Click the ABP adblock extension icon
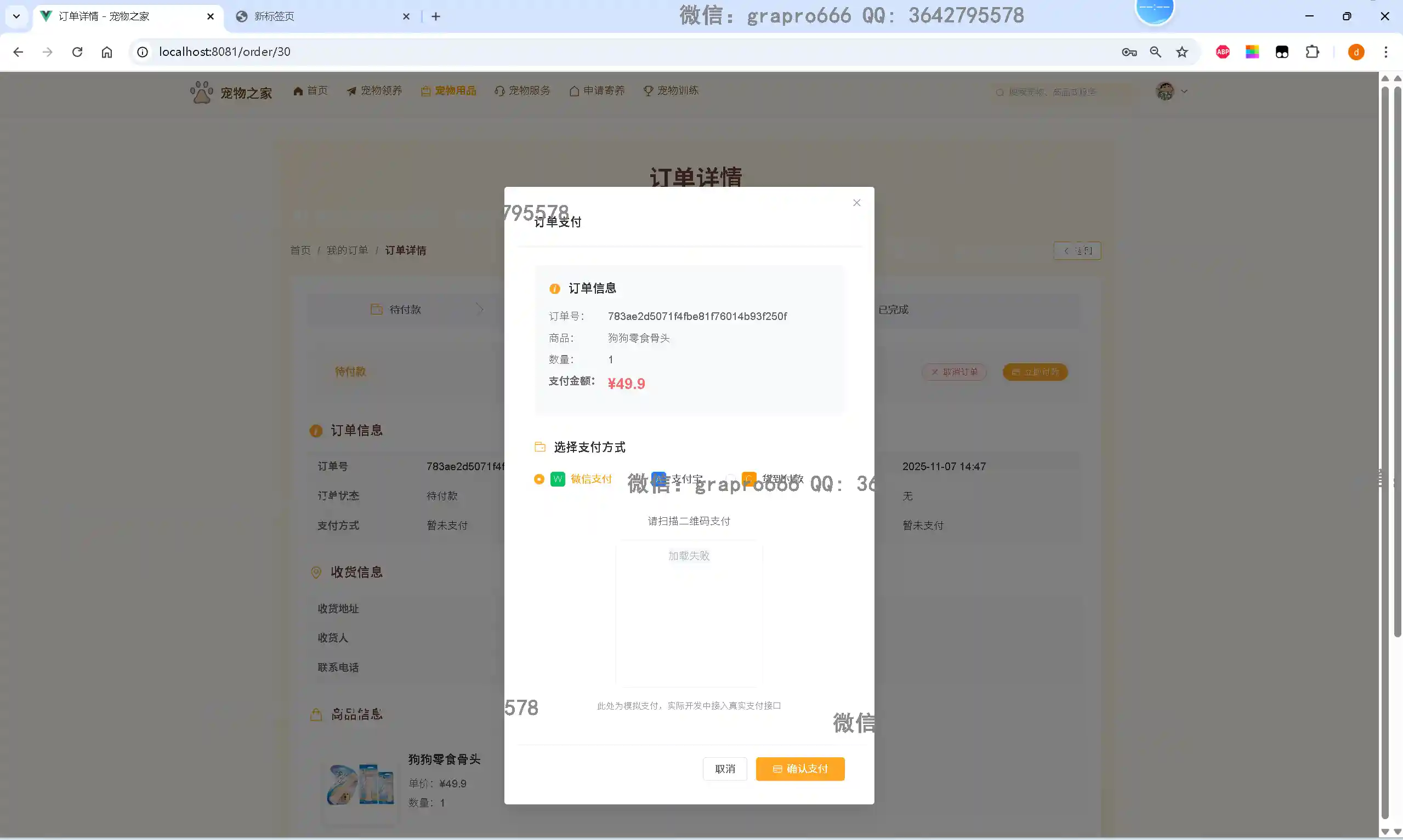The width and height of the screenshot is (1403, 840). click(1223, 52)
